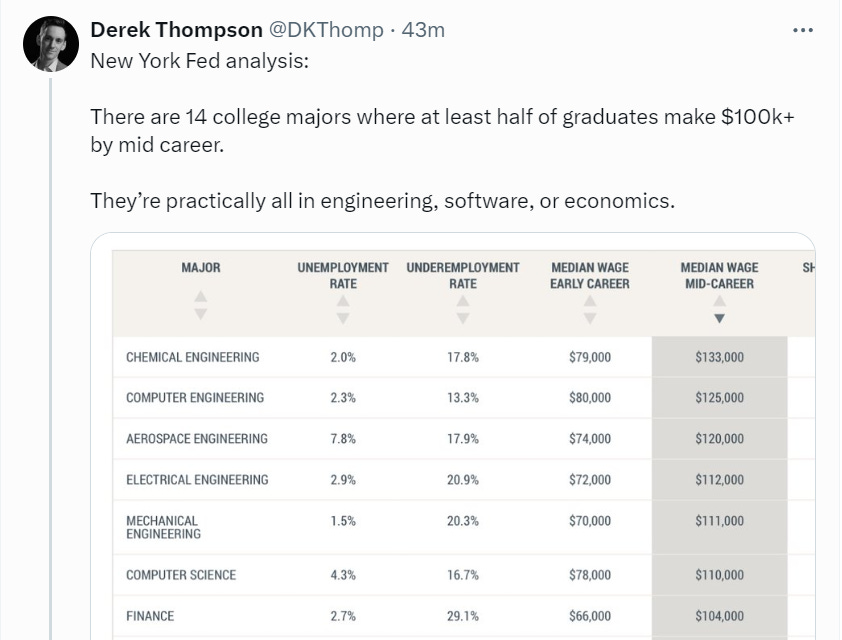
Task: Open the 43m tweet timestamp
Action: 423,30
